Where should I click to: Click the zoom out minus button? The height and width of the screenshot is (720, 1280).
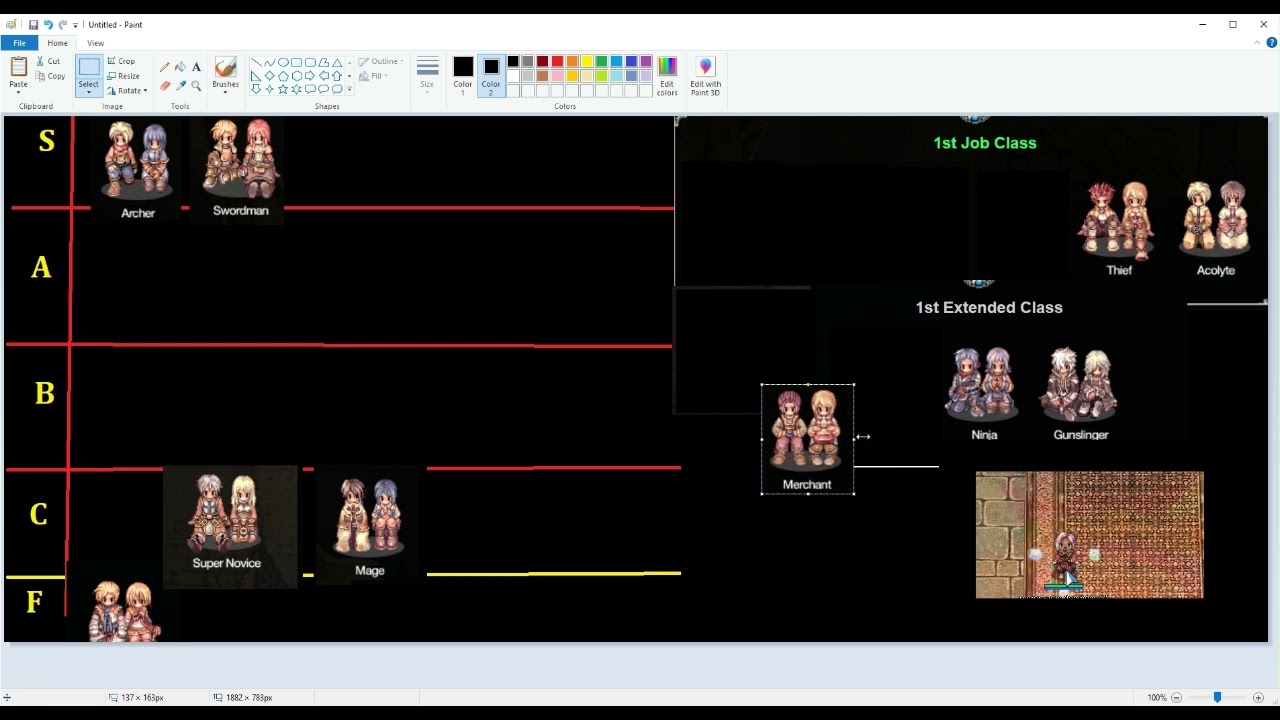pyautogui.click(x=1176, y=698)
